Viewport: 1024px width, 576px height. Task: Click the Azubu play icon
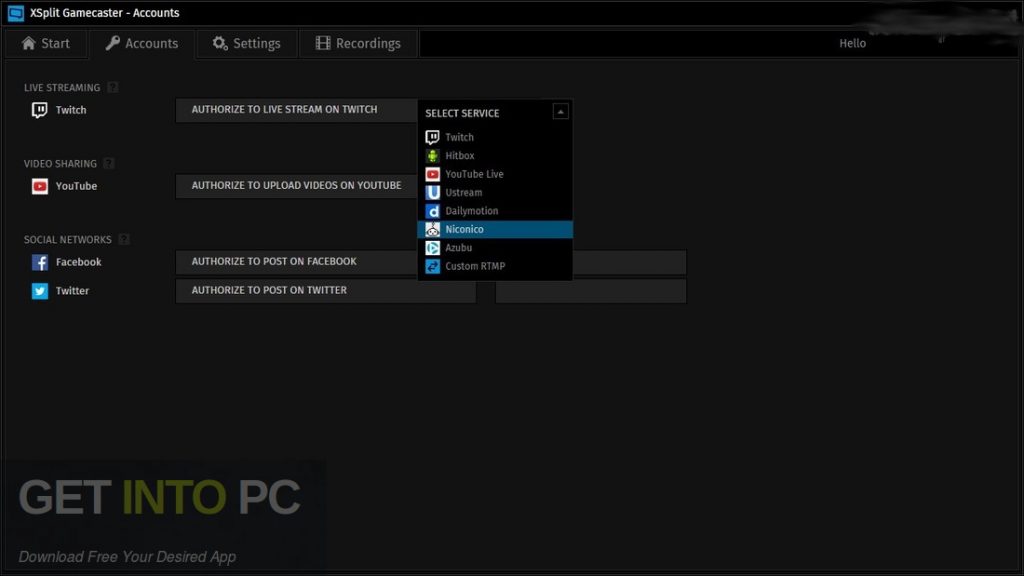click(x=432, y=248)
